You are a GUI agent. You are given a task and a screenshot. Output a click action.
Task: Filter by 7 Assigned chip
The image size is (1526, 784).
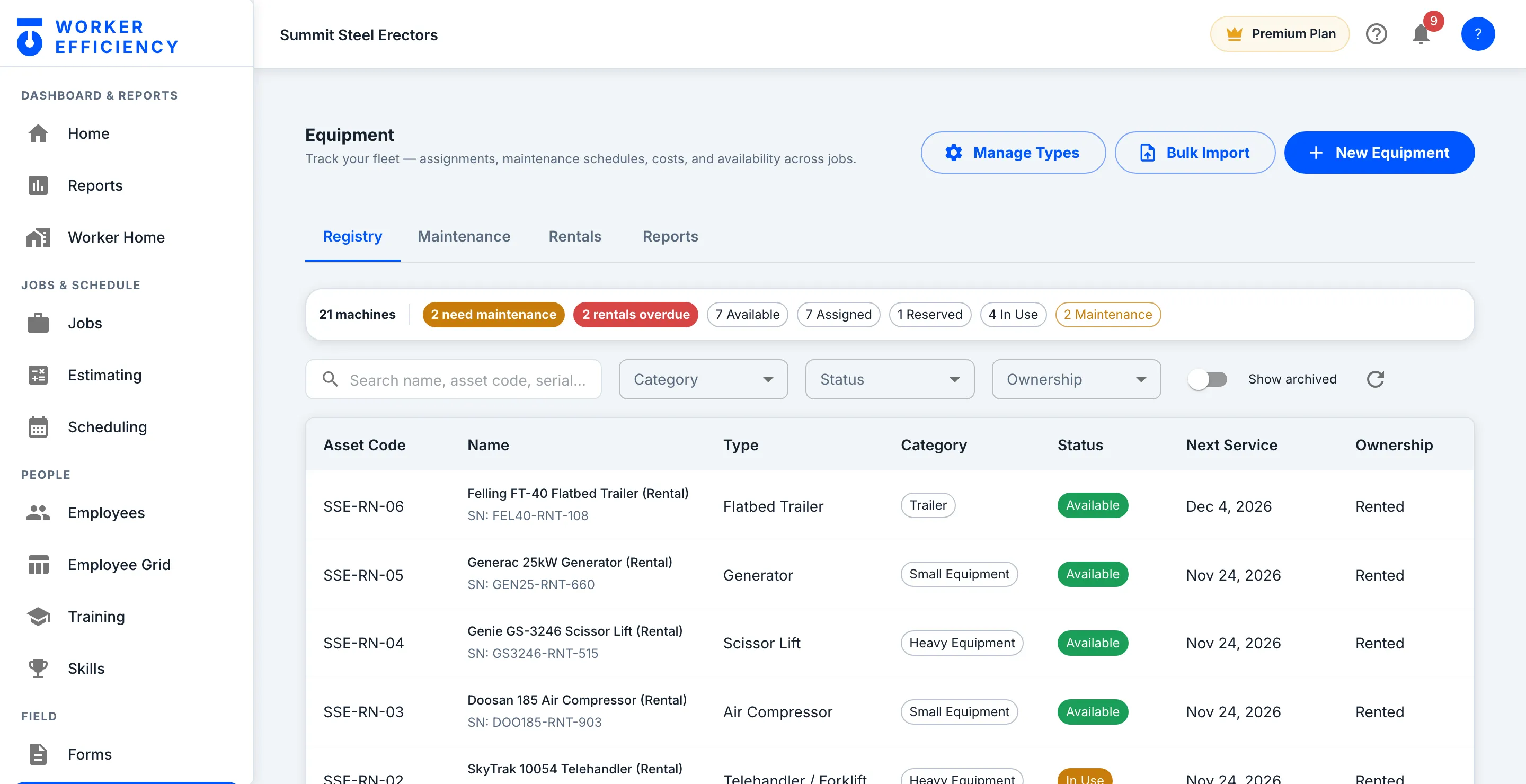click(838, 315)
